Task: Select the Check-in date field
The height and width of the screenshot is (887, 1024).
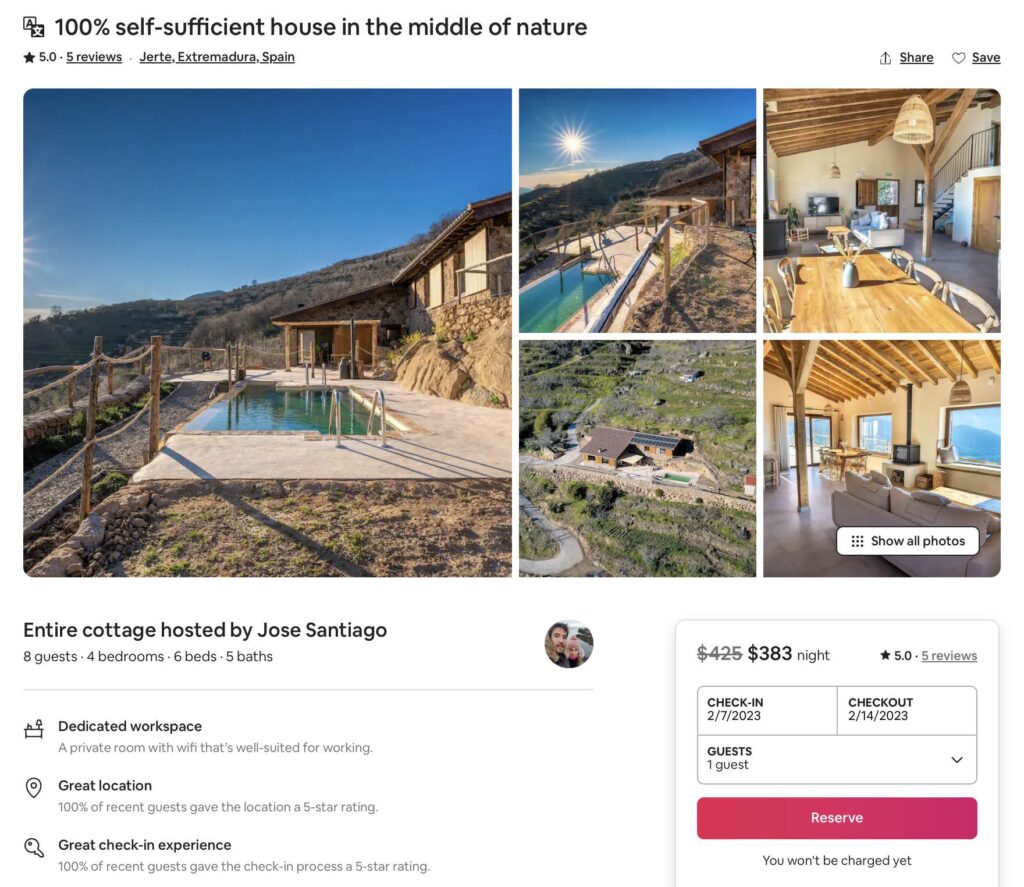Action: 765,710
